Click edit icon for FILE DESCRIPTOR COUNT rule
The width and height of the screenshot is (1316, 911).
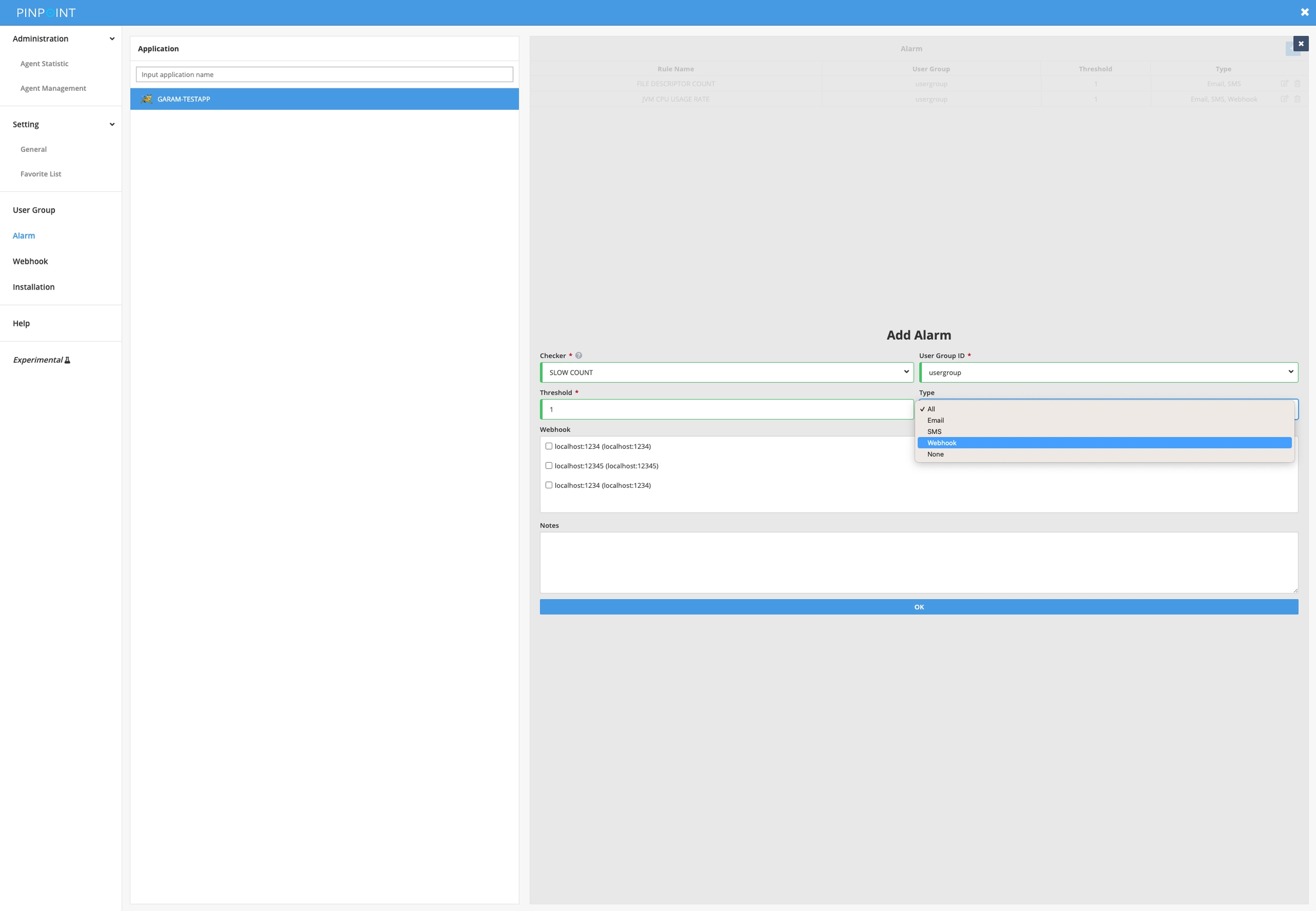(x=1284, y=83)
